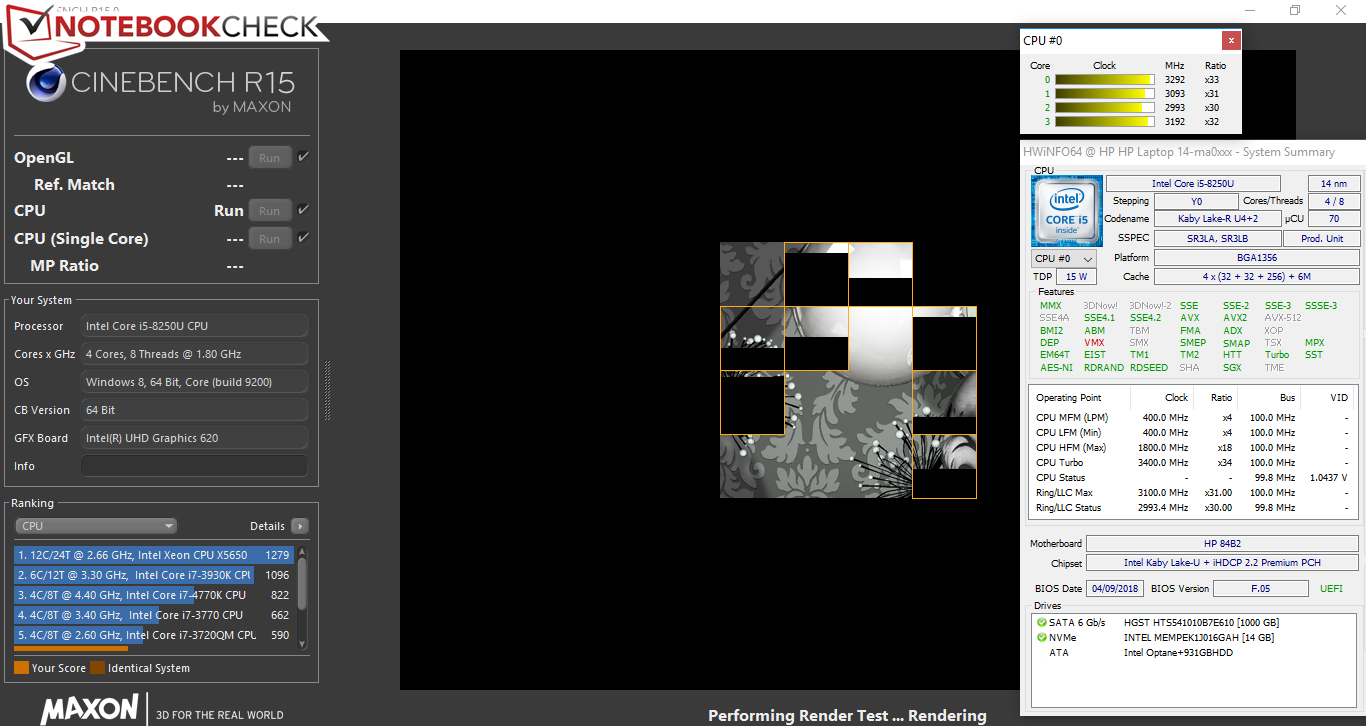Click the Core 3 clock bar
Image resolution: width=1366 pixels, height=726 pixels.
click(x=1105, y=122)
